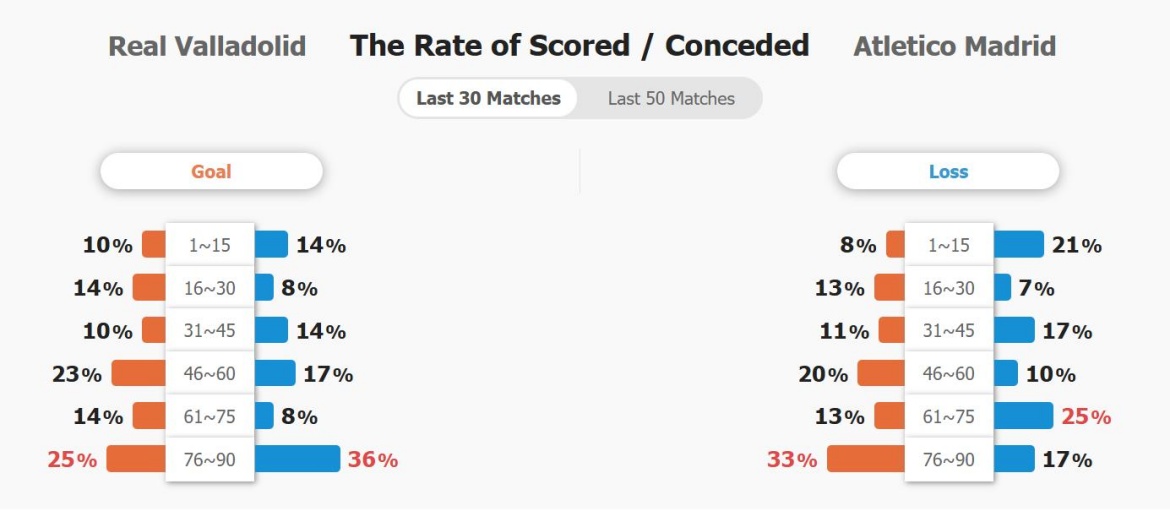Click orange 33% bar in Loss chart

866,459
